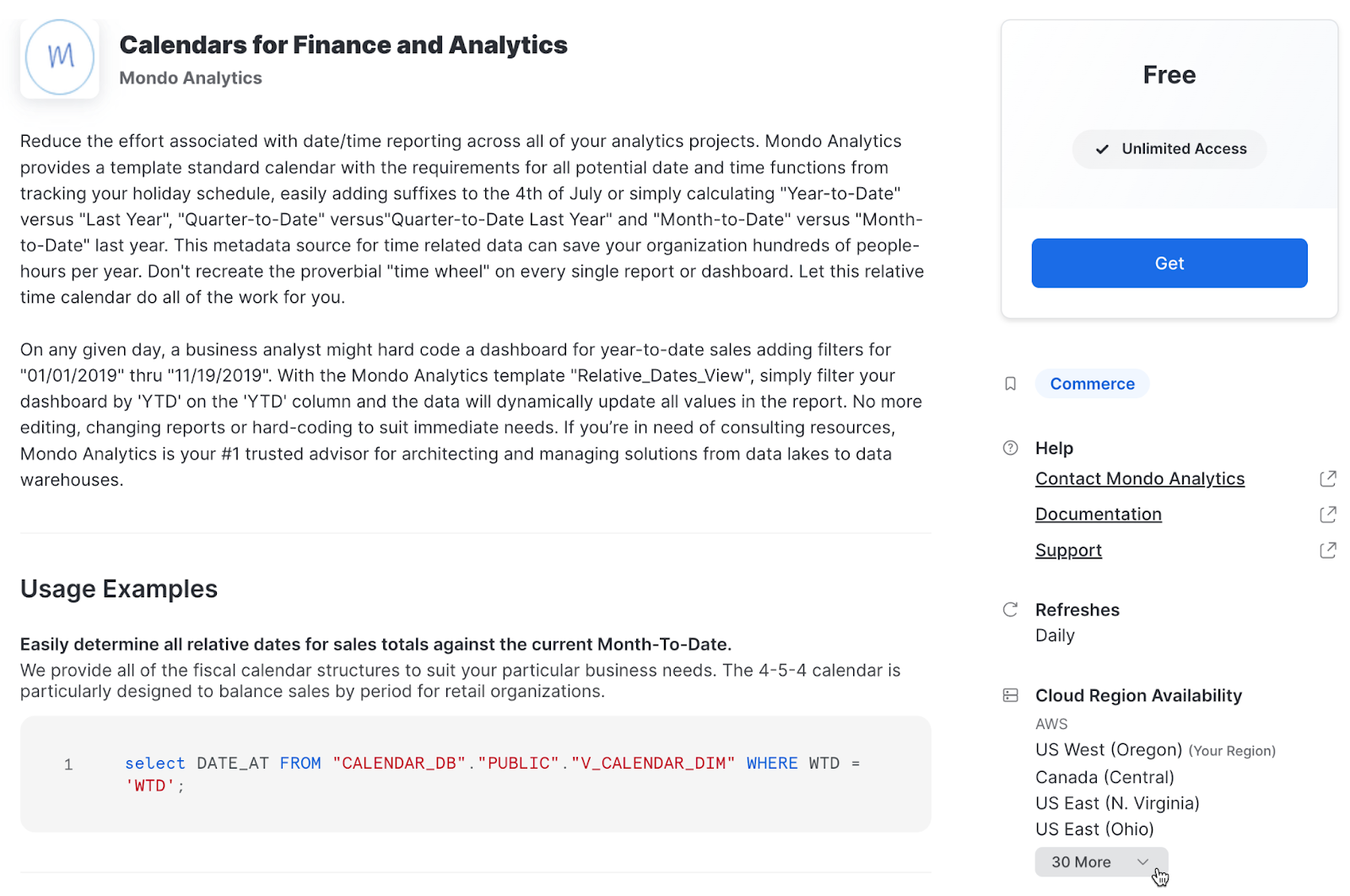
Task: Click the Mondo Analytics logo icon
Action: (x=60, y=58)
